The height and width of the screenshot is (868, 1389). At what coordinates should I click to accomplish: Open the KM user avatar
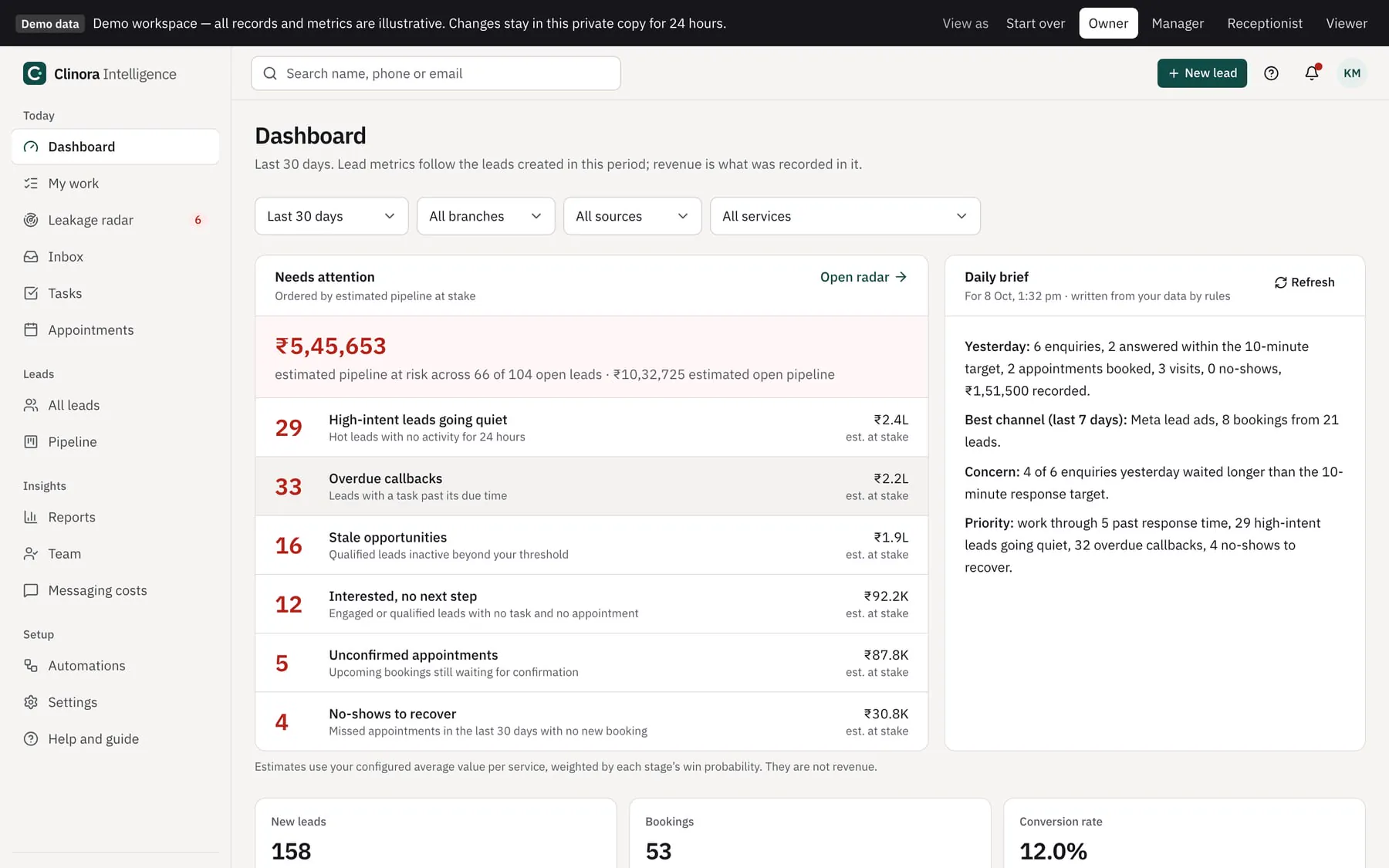pos(1351,73)
